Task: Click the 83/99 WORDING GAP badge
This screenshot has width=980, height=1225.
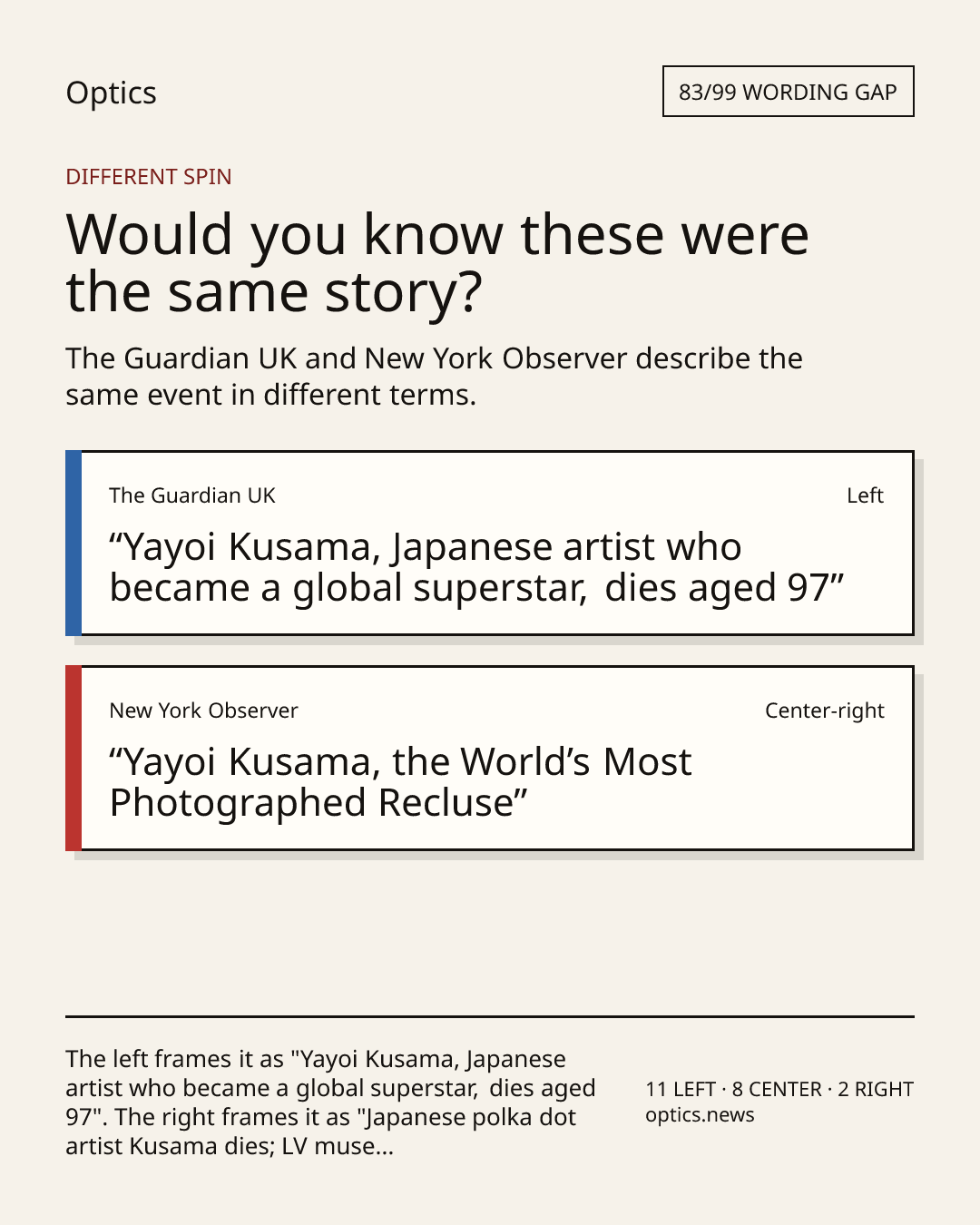Action: tap(788, 92)
